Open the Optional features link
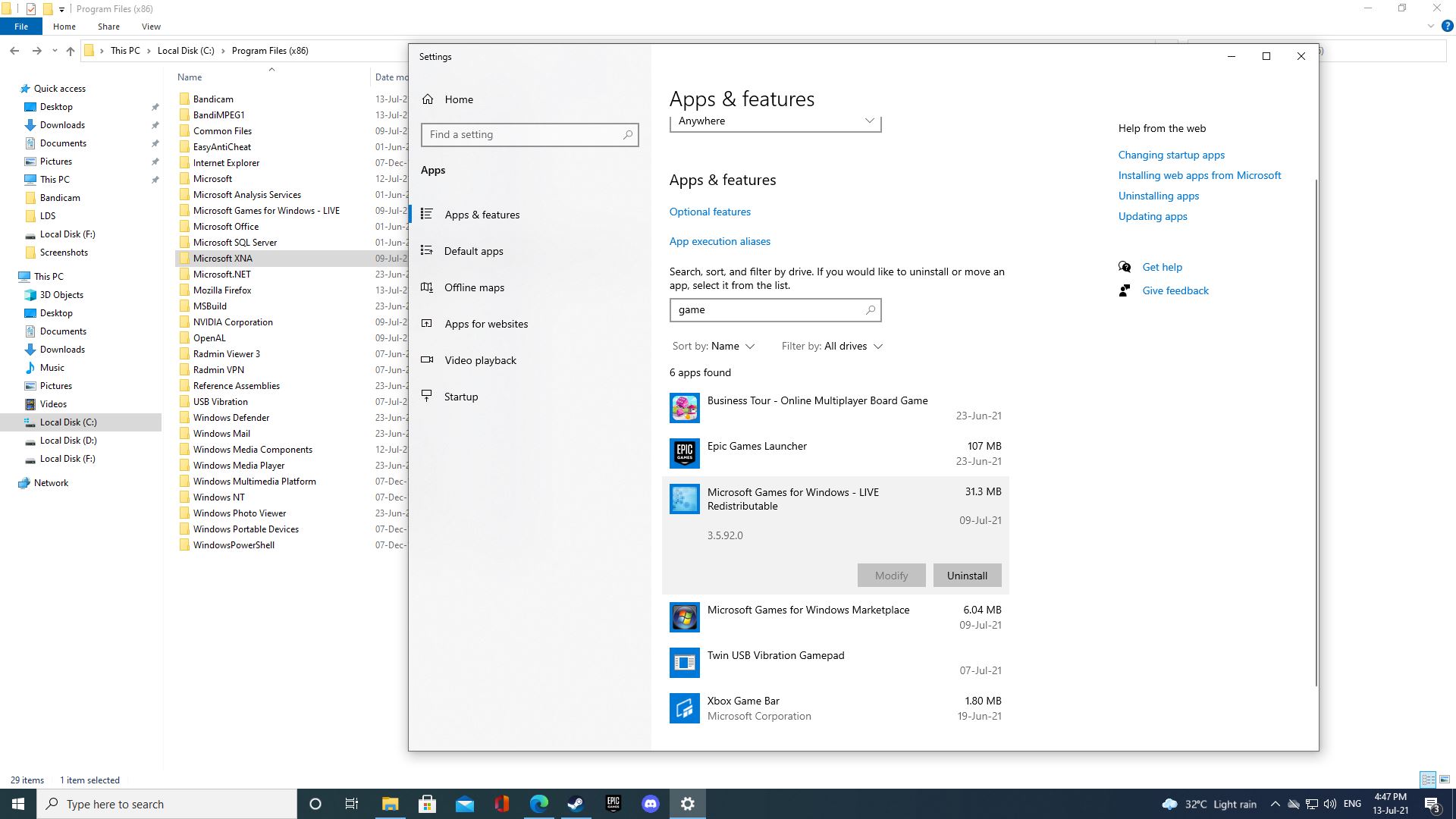 point(710,212)
